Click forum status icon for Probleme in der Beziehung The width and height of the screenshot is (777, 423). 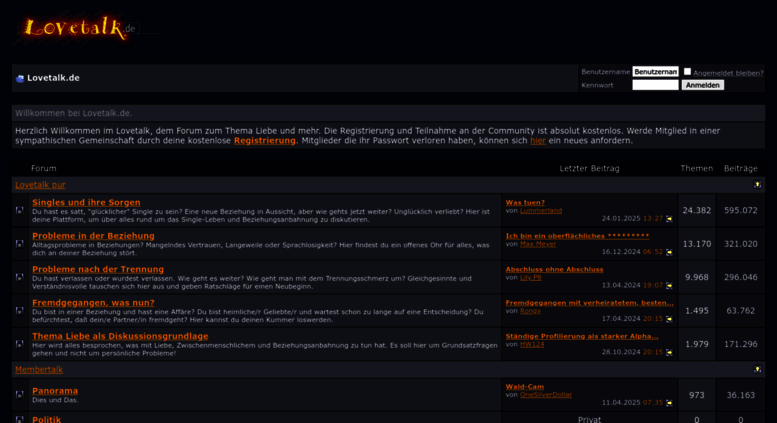pyautogui.click(x=20, y=244)
